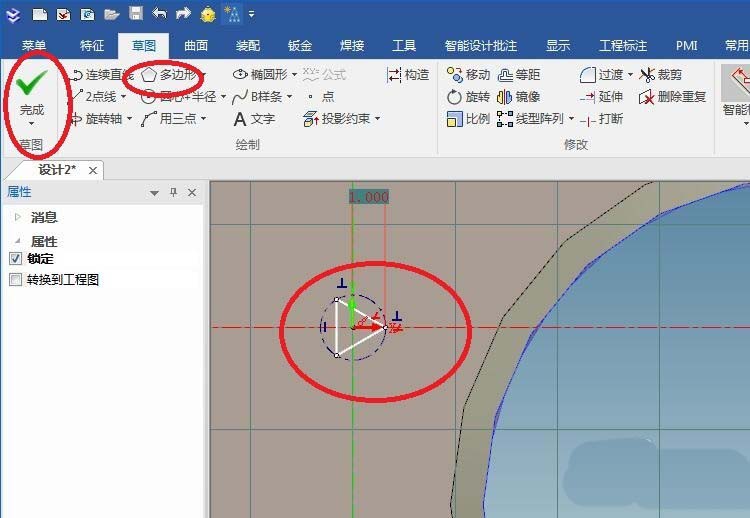Toggle the 构造 construction mode
Viewport: 750px width, 518px height.
[408, 75]
